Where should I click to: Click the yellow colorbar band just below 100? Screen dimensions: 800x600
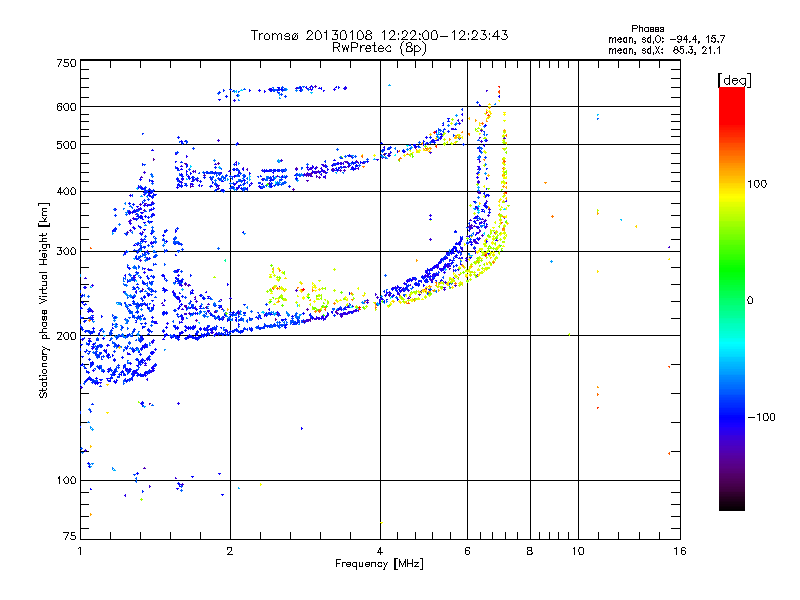click(732, 196)
